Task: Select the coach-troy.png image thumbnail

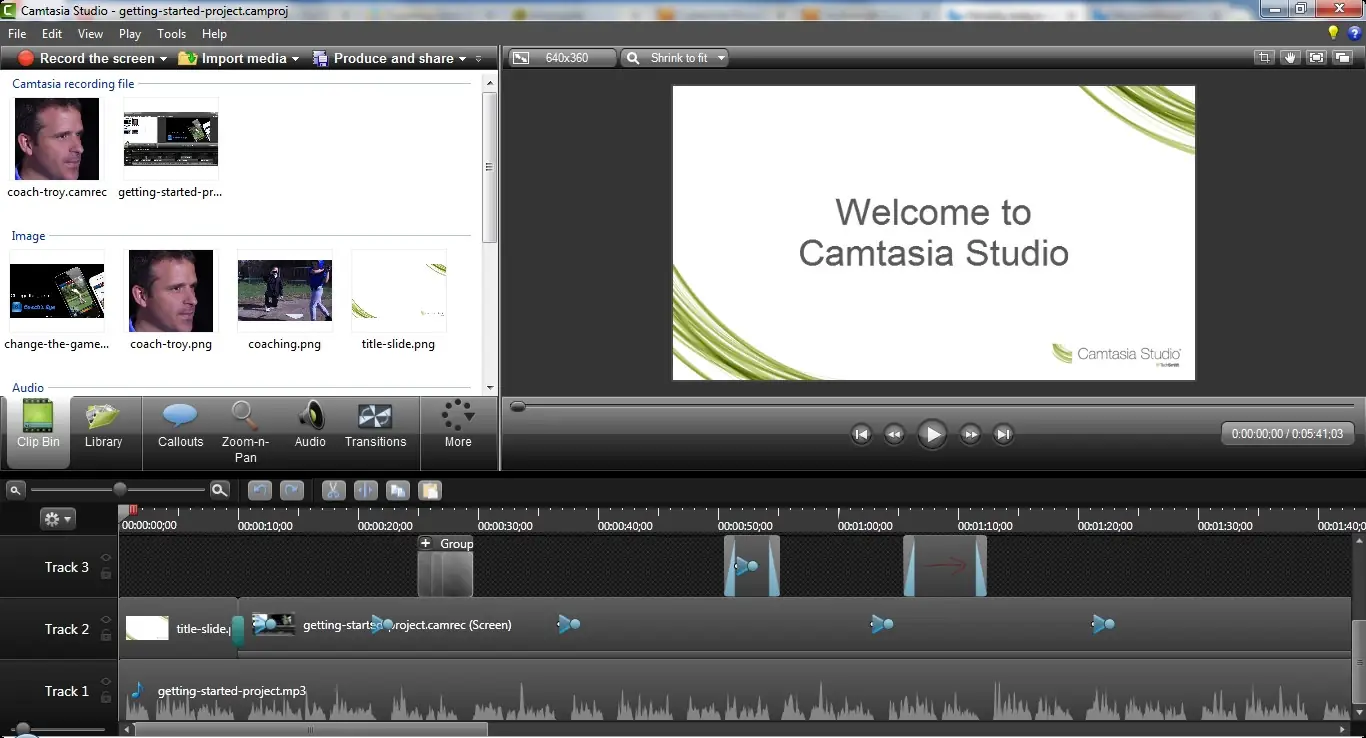Action: coord(171,290)
